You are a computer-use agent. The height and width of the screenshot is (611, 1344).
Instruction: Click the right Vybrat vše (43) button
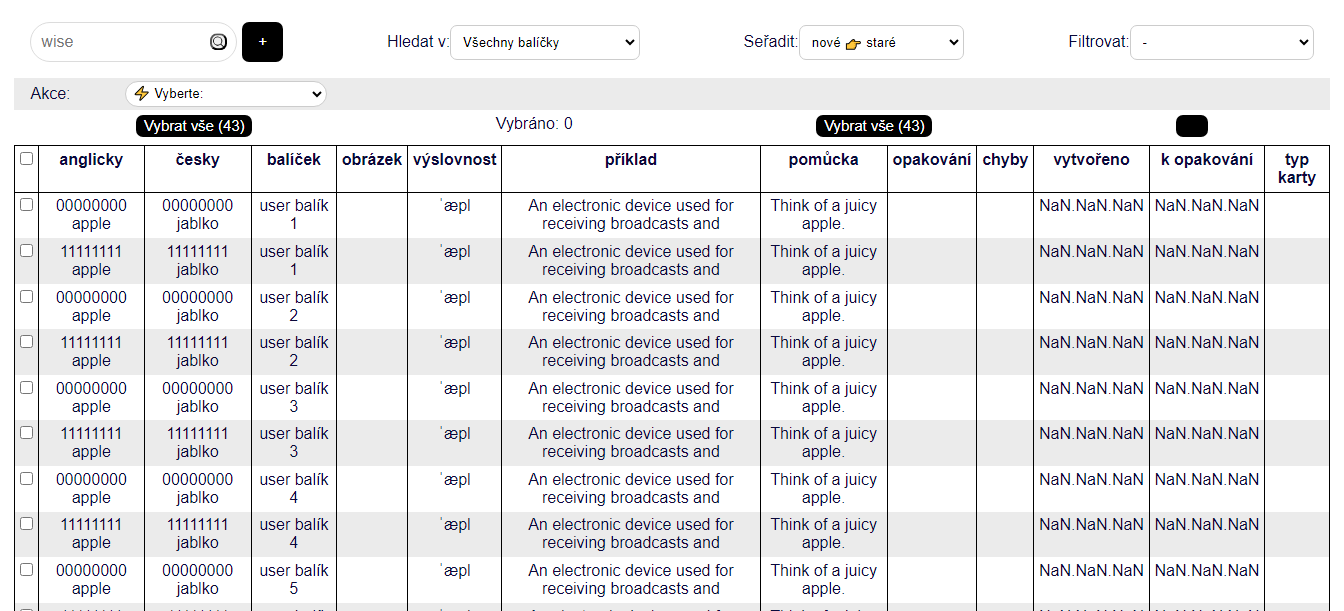[x=873, y=126]
